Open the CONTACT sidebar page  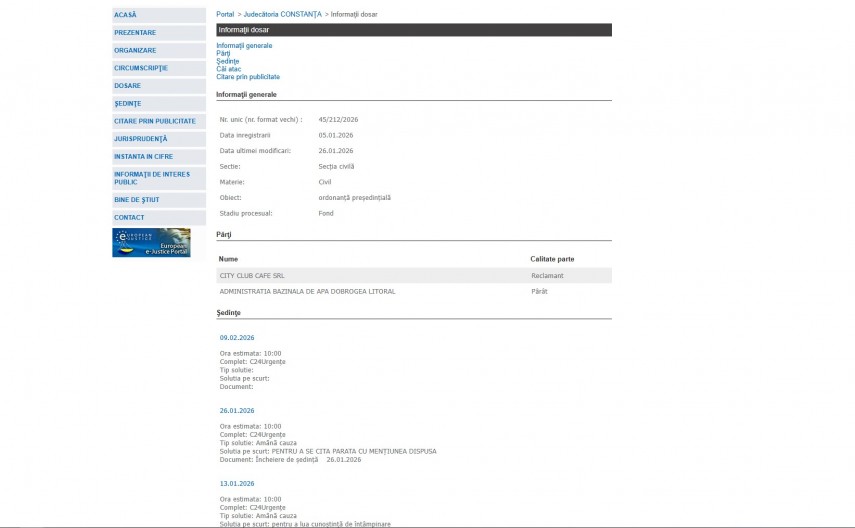click(x=129, y=217)
